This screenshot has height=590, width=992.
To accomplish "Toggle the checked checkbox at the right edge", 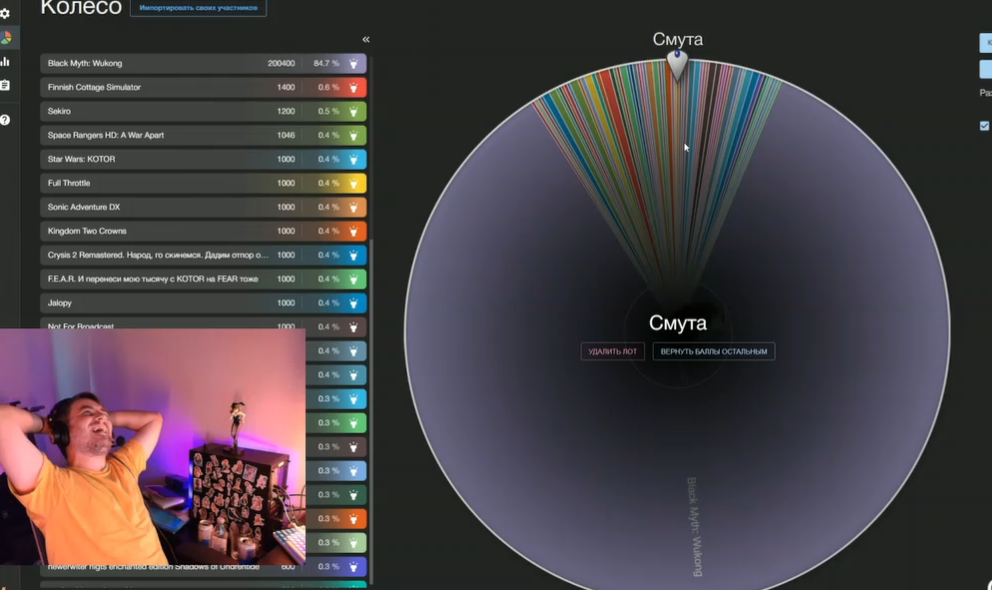I will click(x=984, y=126).
